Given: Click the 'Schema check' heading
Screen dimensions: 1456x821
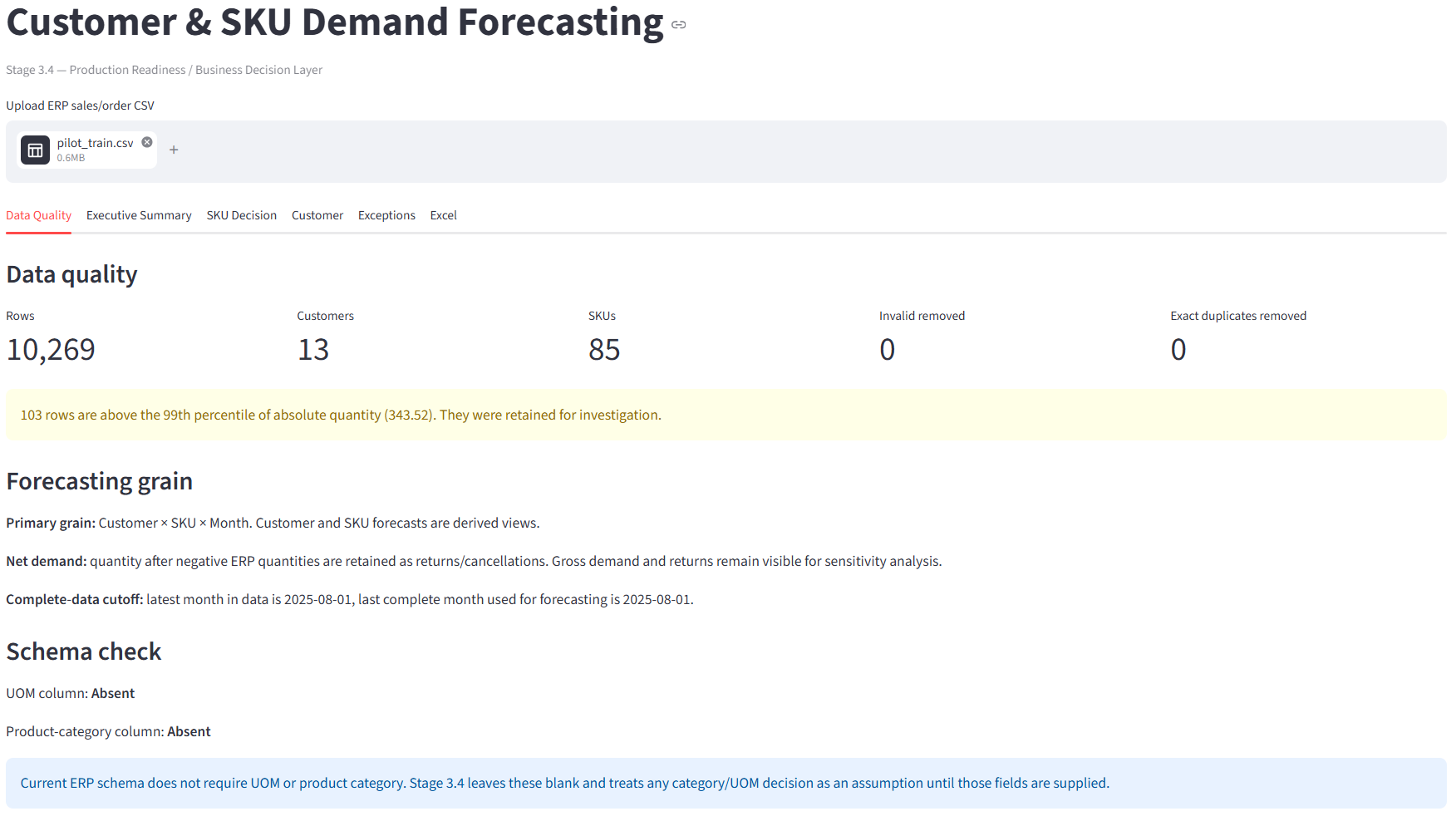Looking at the screenshot, I should pyautogui.click(x=84, y=651).
